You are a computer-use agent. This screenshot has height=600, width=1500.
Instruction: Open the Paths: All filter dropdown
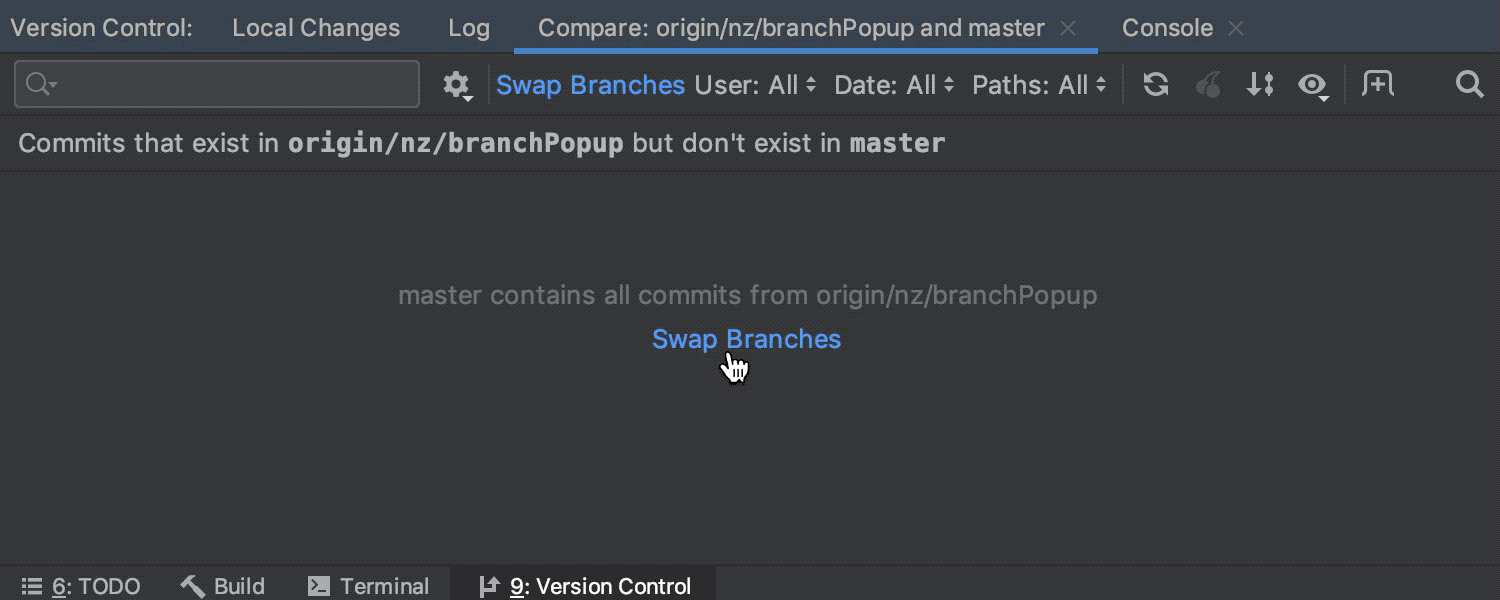(1039, 85)
